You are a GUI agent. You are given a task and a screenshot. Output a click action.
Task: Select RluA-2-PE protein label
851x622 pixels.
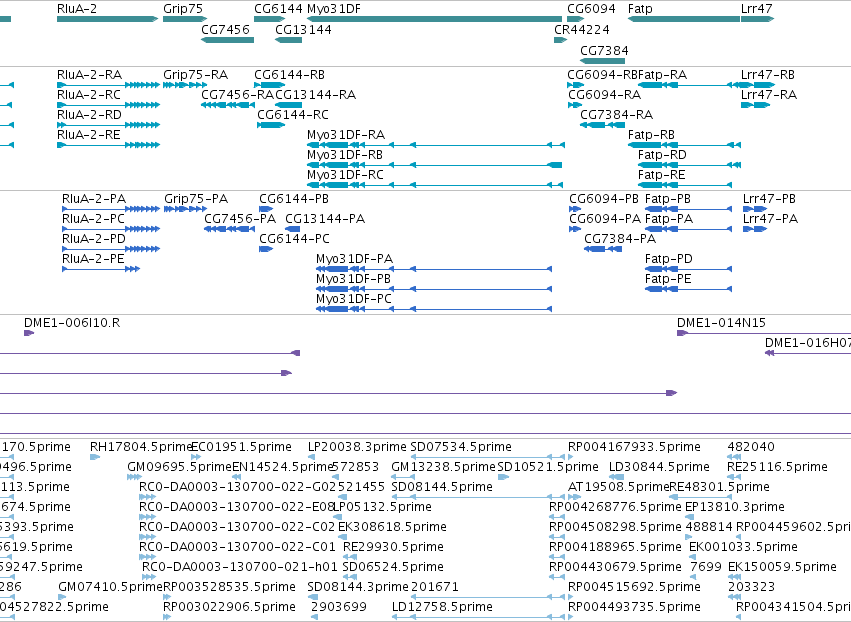(x=93, y=259)
